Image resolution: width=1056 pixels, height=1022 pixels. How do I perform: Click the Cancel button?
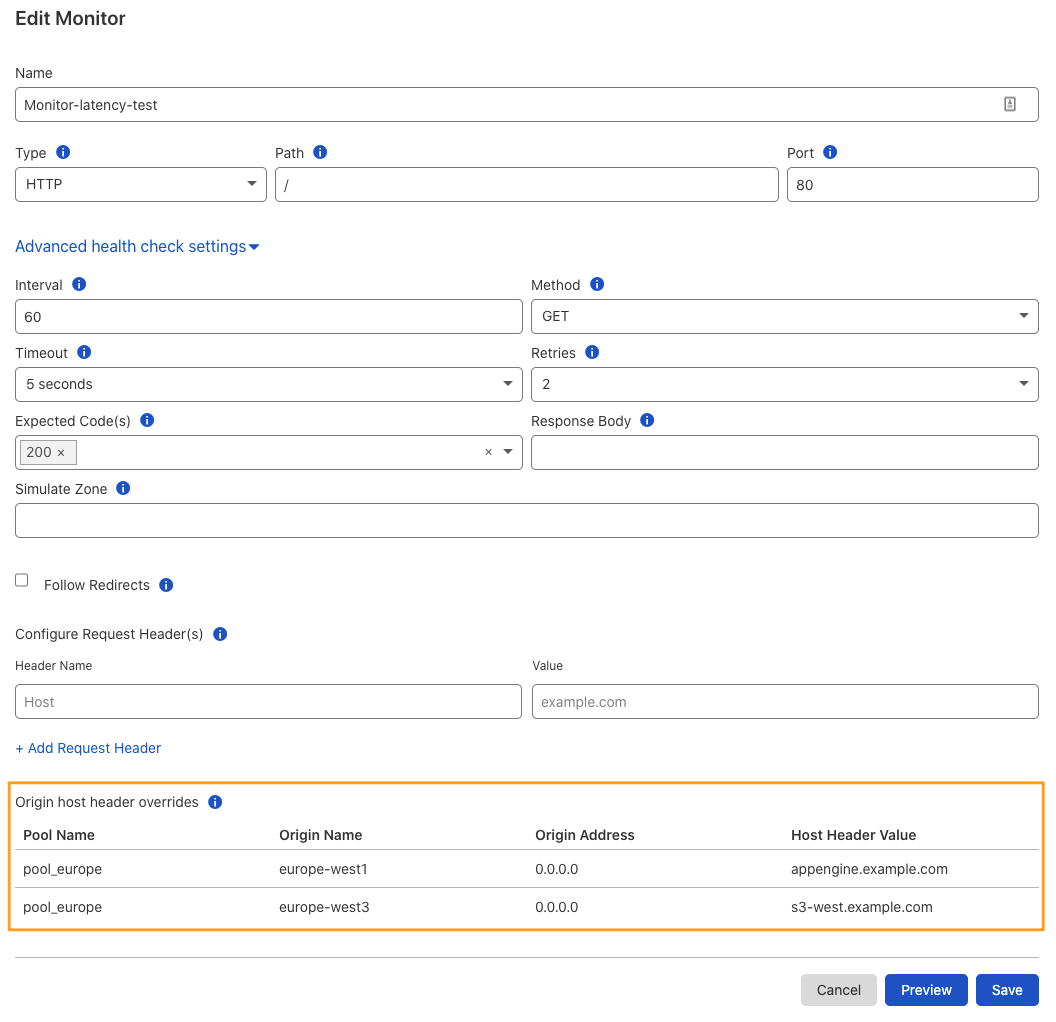point(838,990)
